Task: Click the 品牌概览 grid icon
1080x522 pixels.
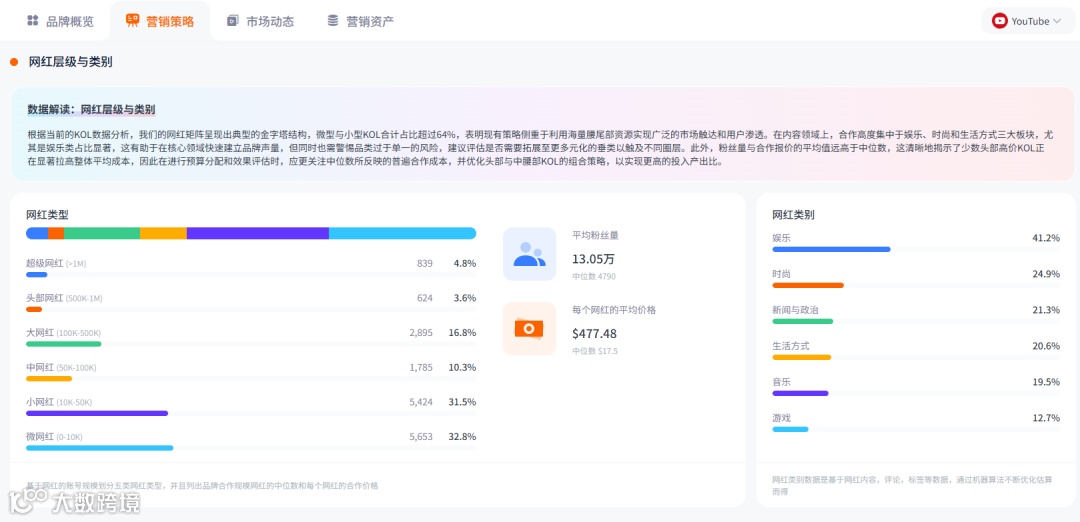Action: [32, 21]
